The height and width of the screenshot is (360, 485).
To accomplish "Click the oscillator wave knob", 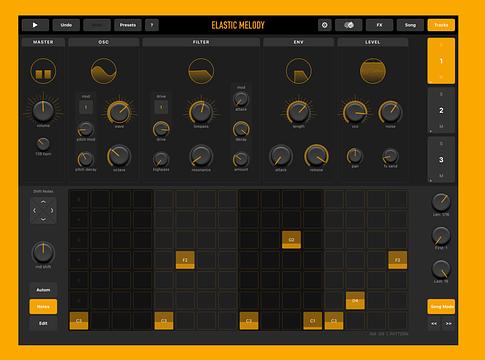I will pos(119,112).
